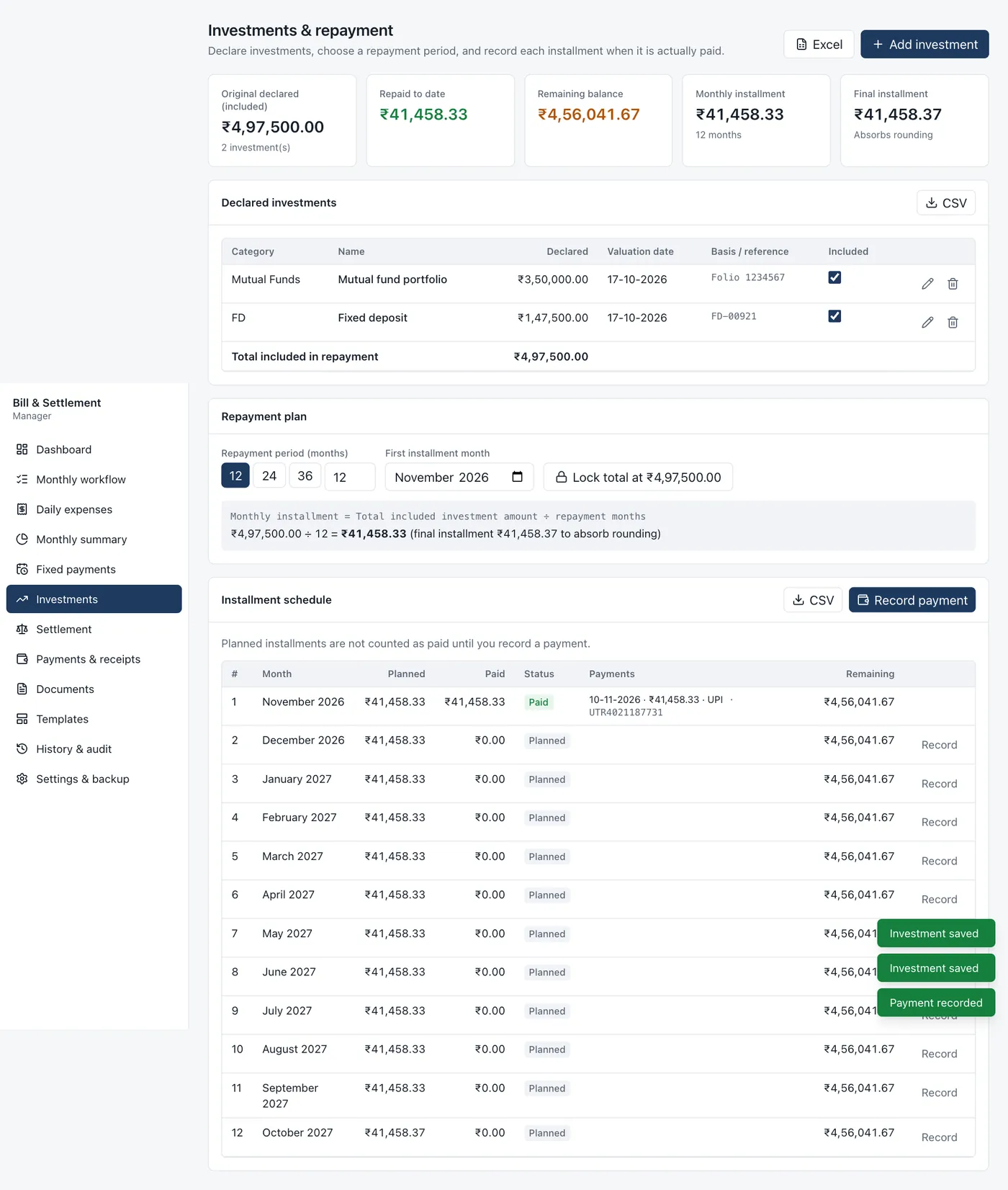Open Dashboard in sidebar
Screen dimensions: 1008x1190
pyautogui.click(x=94, y=449)
